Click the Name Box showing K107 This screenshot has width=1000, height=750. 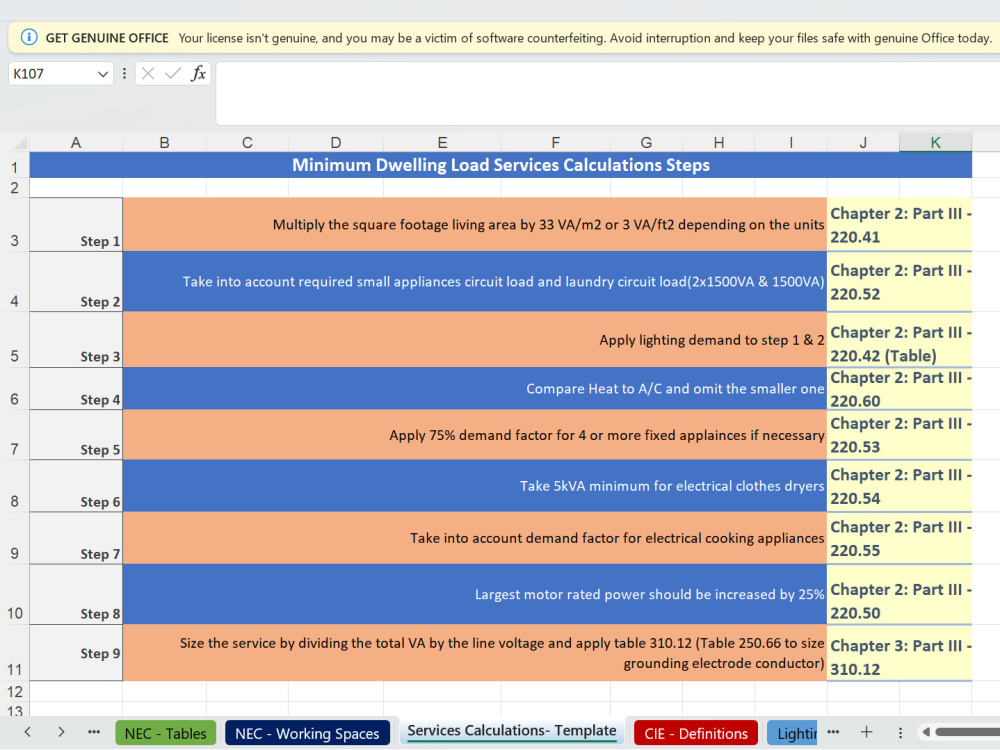pyautogui.click(x=53, y=74)
